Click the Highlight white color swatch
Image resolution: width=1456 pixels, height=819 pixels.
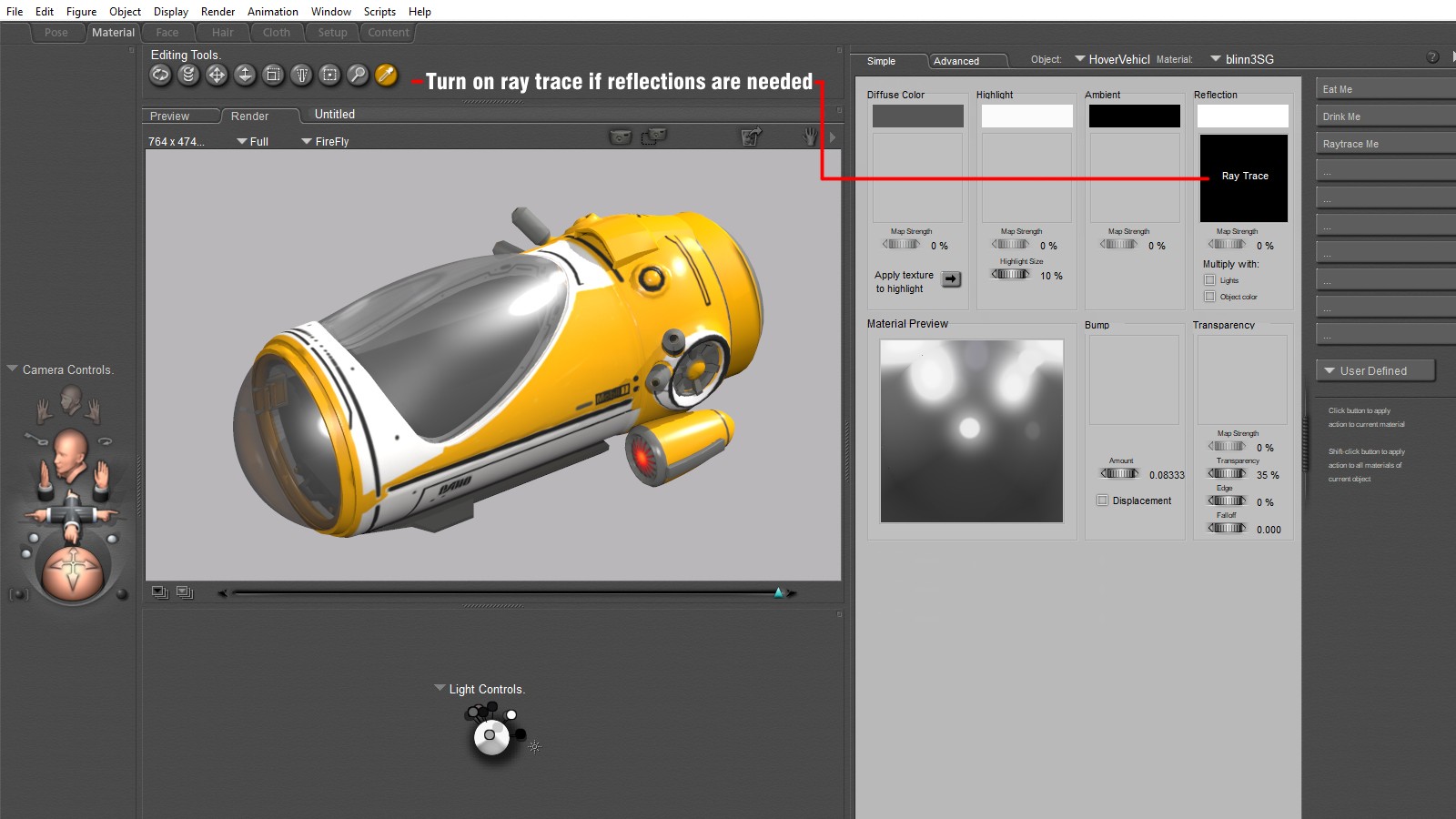tap(1026, 116)
